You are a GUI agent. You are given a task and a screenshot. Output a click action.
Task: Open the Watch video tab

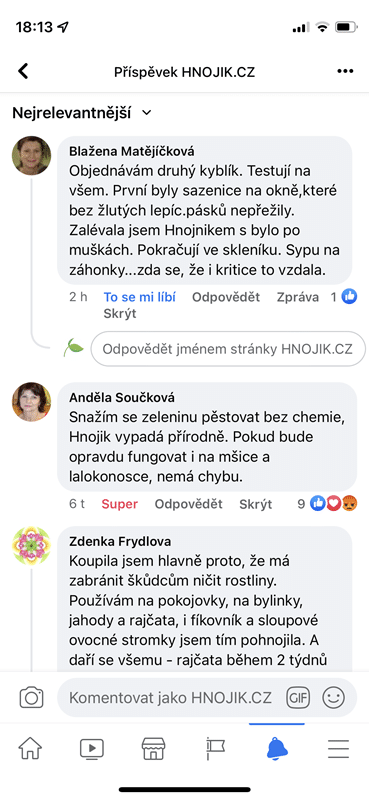(92, 748)
